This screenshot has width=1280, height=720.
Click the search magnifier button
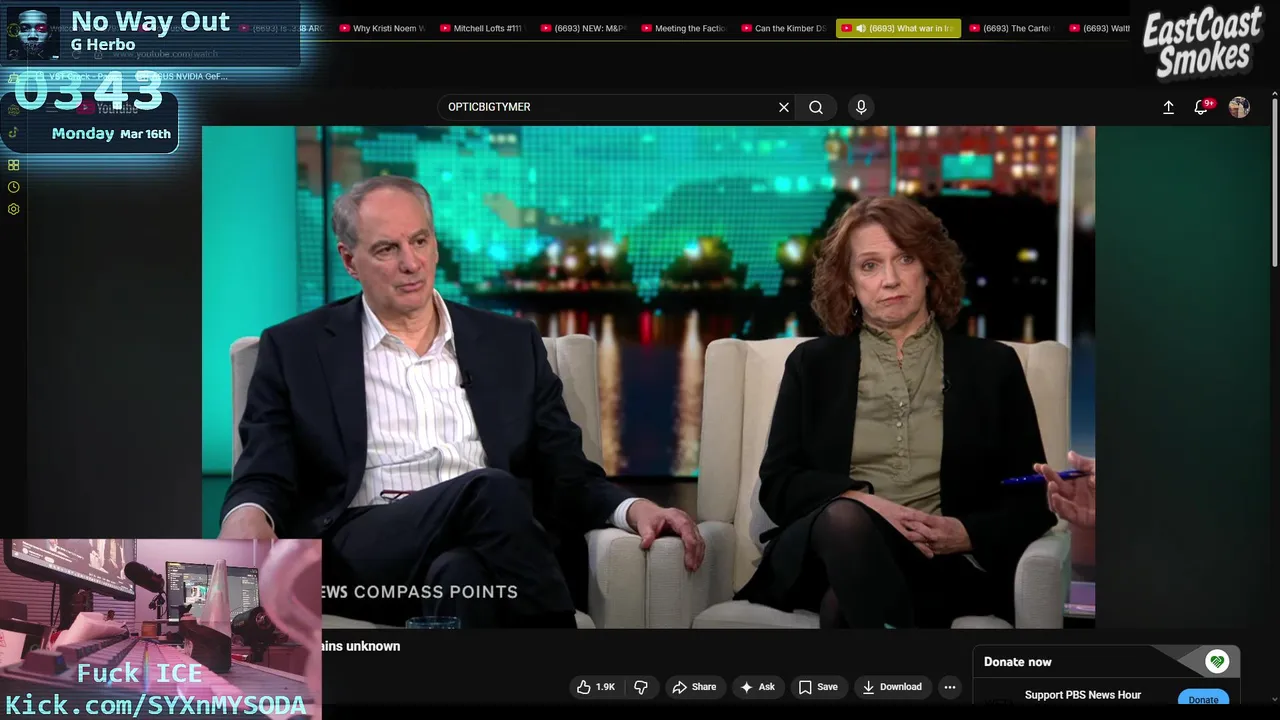(816, 107)
